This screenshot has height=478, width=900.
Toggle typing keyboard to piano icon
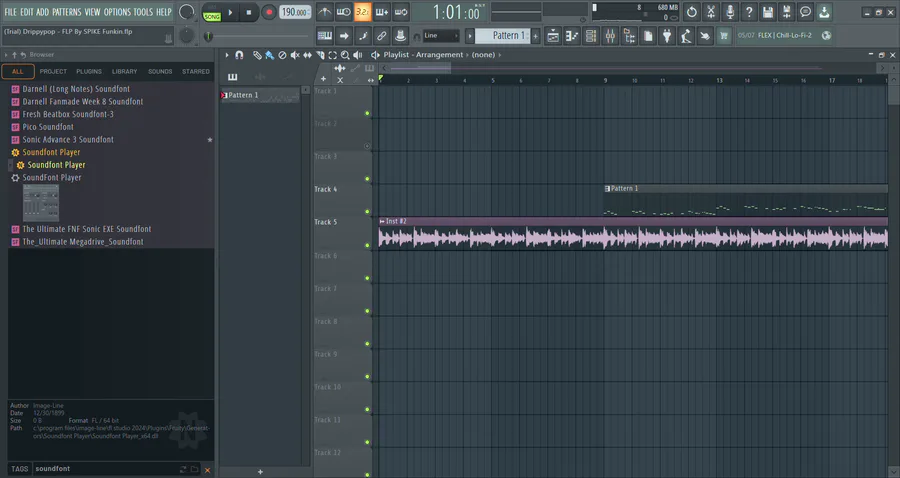pos(324,36)
